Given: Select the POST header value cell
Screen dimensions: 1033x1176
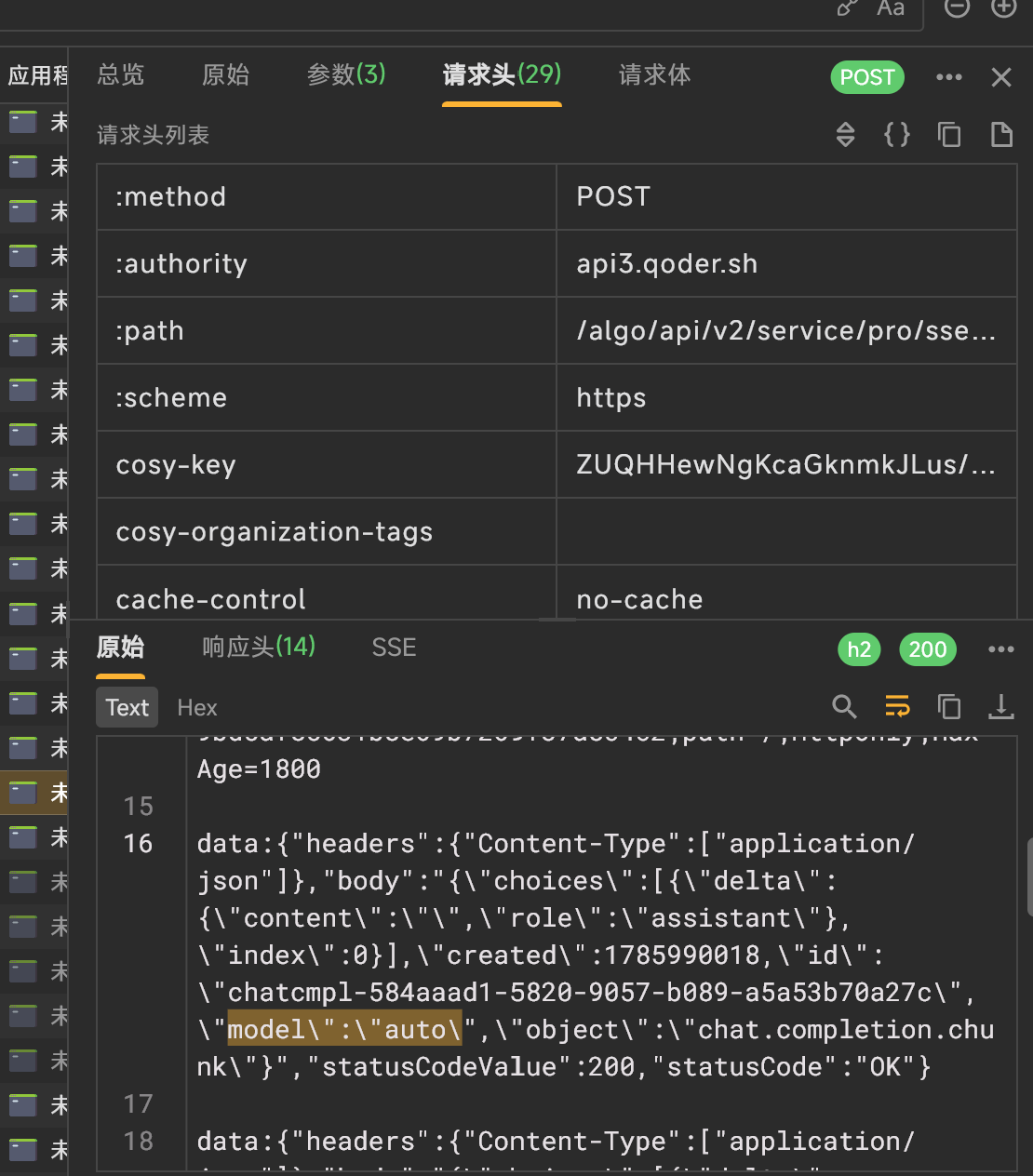Looking at the screenshot, I should (786, 196).
